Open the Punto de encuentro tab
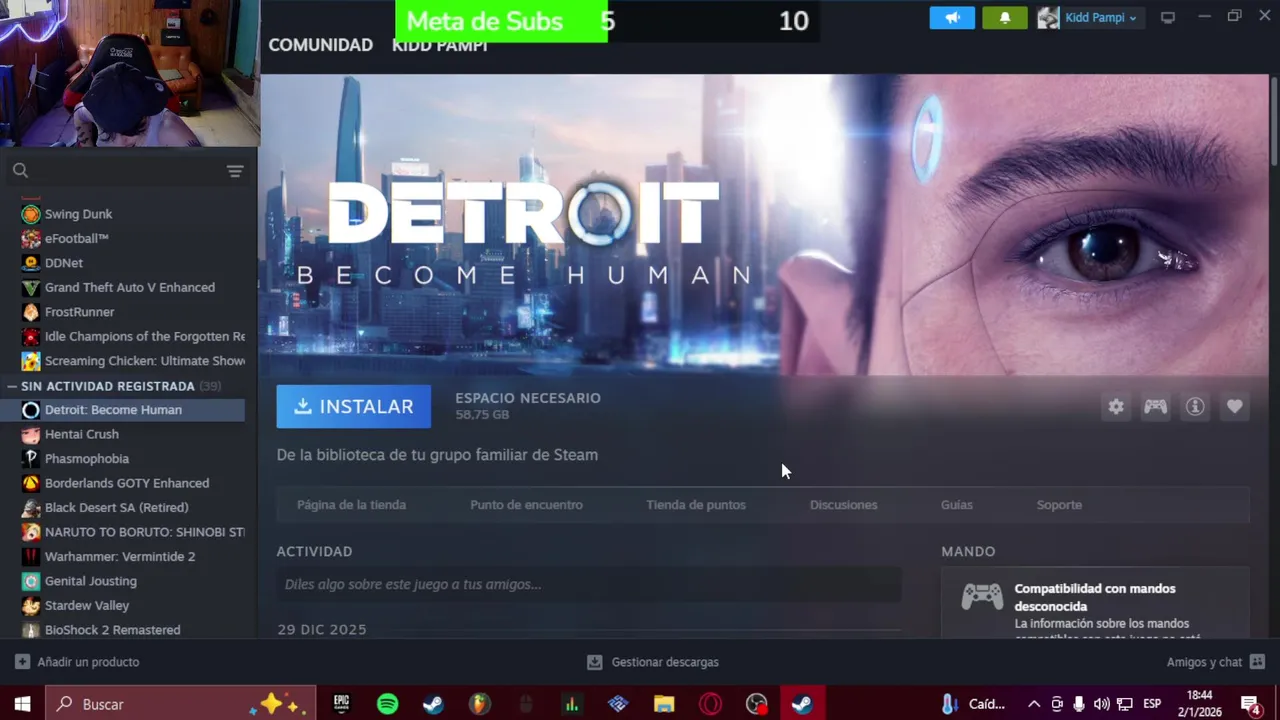The width and height of the screenshot is (1280, 720). tap(526, 505)
